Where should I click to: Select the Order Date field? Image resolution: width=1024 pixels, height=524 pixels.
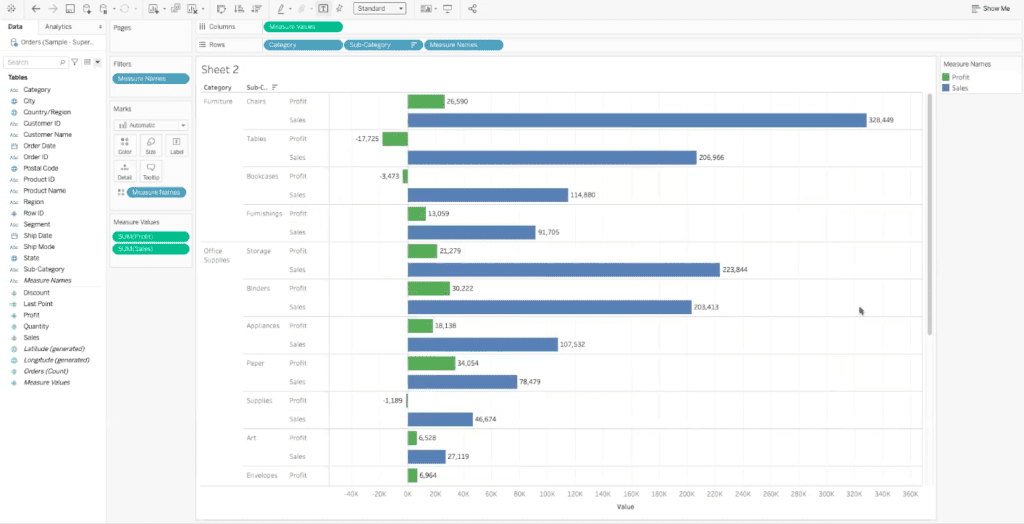click(x=40, y=146)
